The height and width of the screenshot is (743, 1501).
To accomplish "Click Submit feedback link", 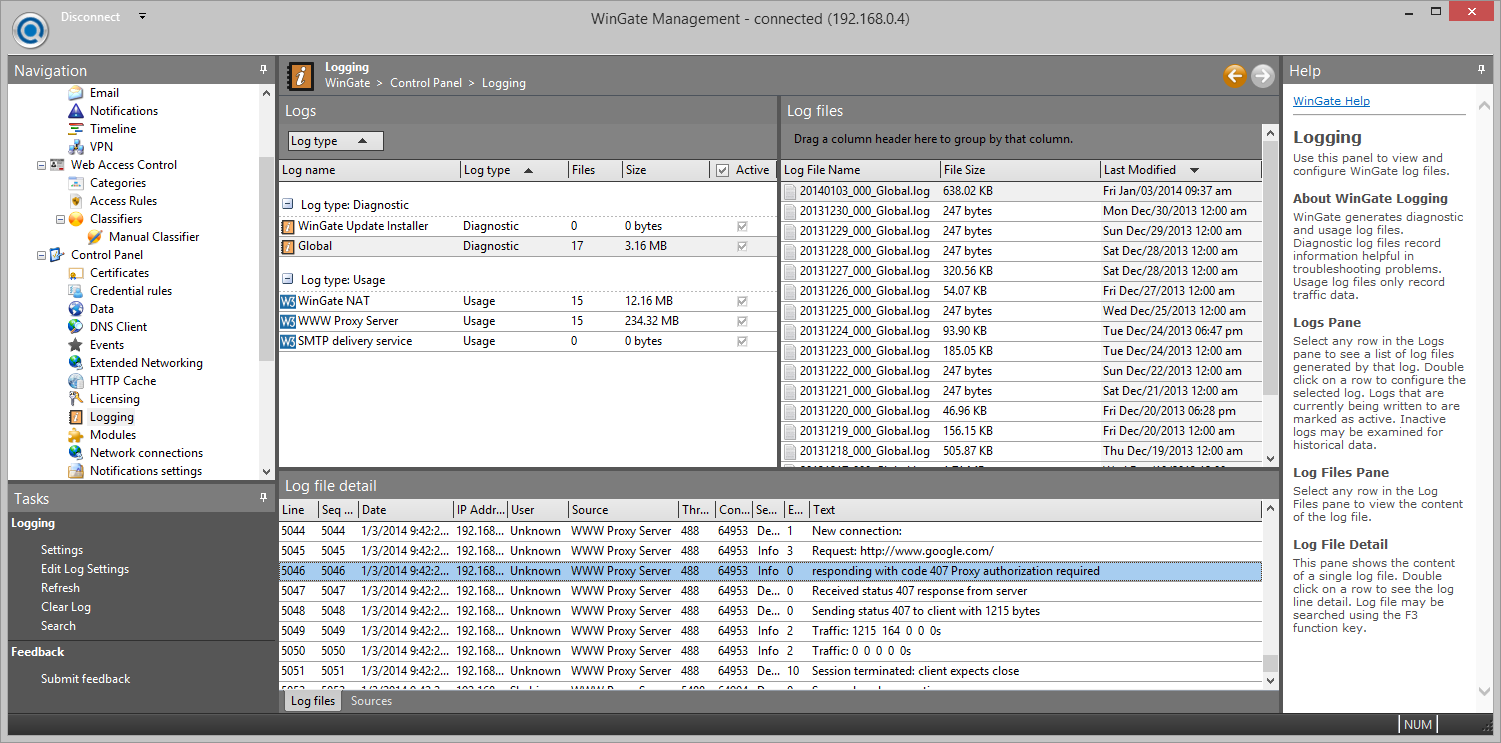I will 86,679.
